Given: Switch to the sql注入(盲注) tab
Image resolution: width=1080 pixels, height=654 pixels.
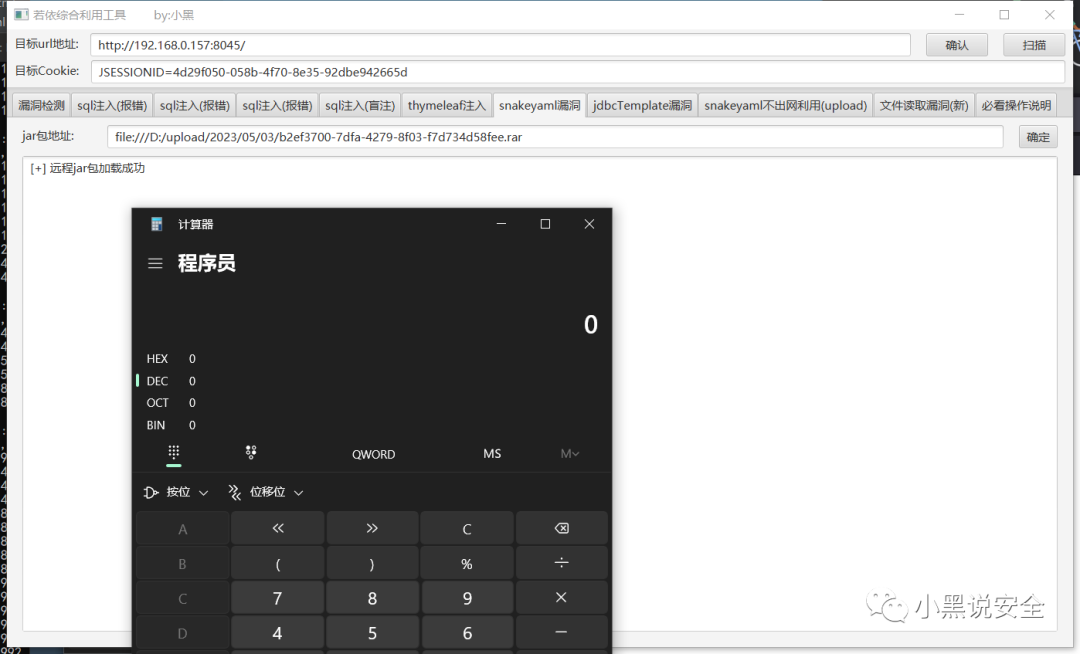Looking at the screenshot, I should click(x=360, y=105).
